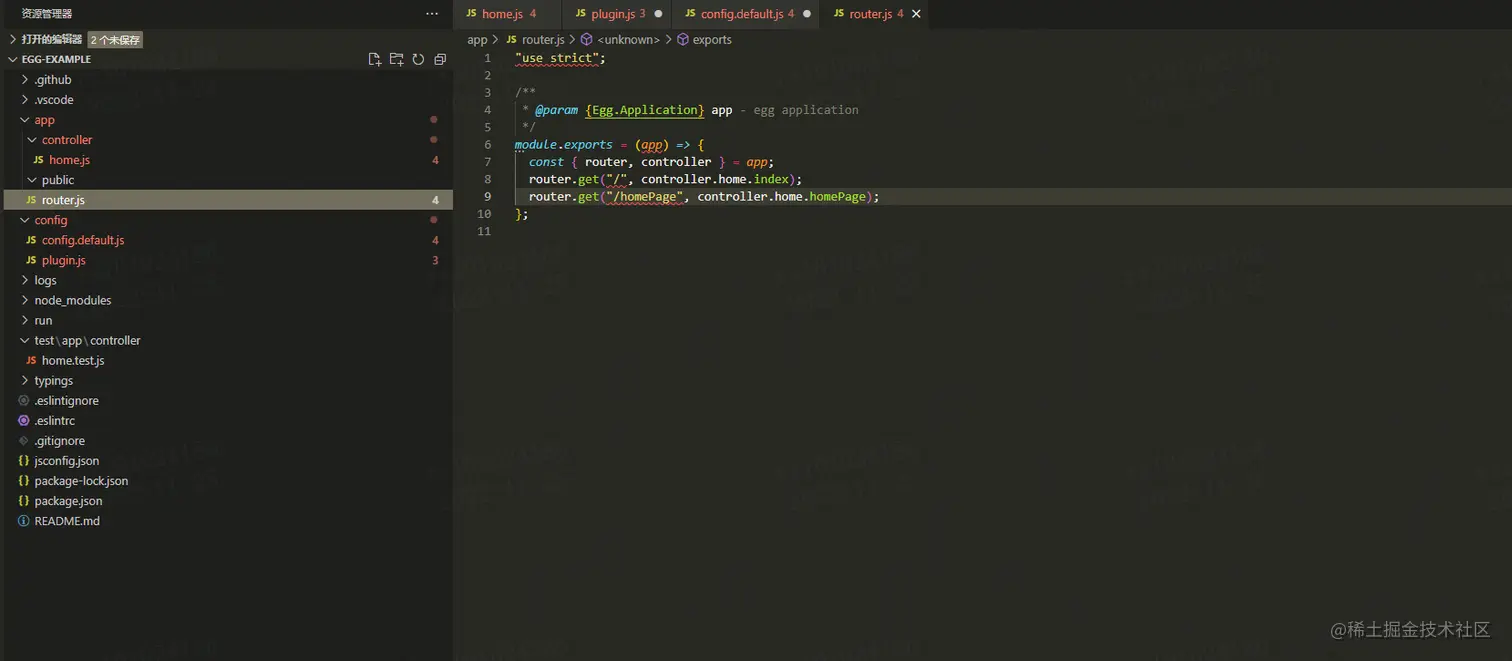Click line number 9 in the gutter

point(487,196)
